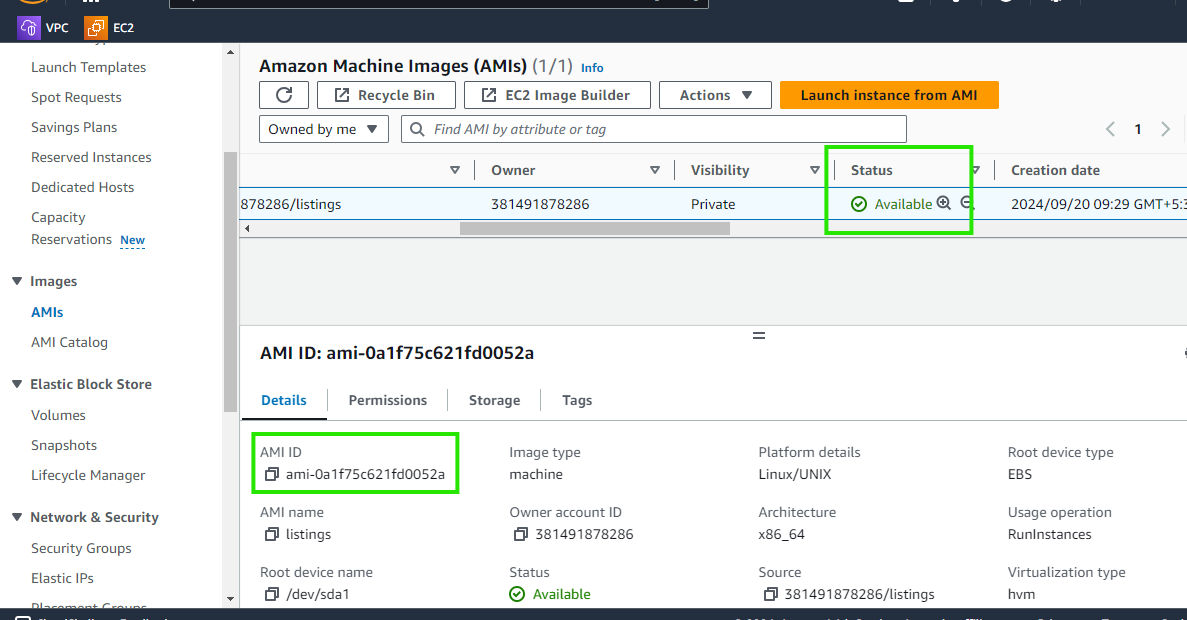1187x620 pixels.
Task: Open the Recycle Bin button
Action: [x=386, y=95]
